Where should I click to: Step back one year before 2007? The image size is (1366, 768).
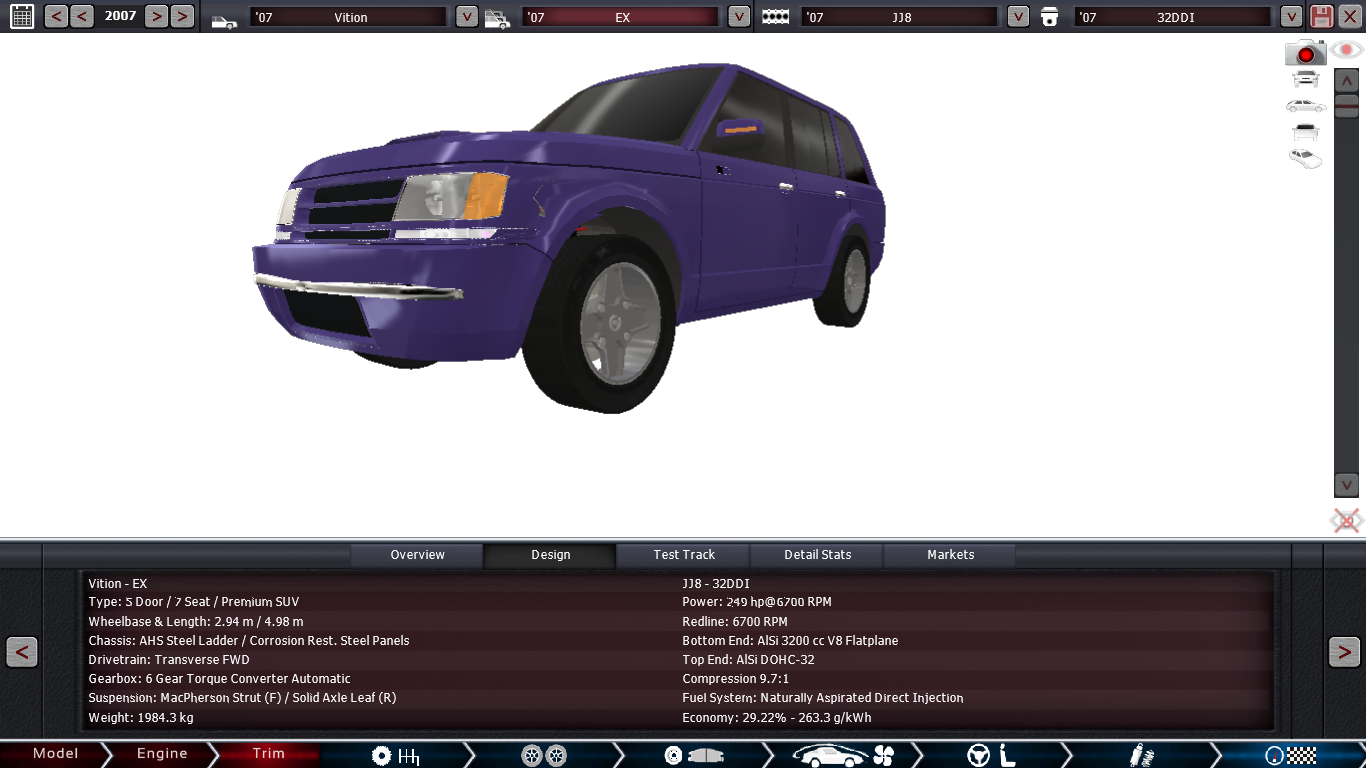click(x=82, y=16)
